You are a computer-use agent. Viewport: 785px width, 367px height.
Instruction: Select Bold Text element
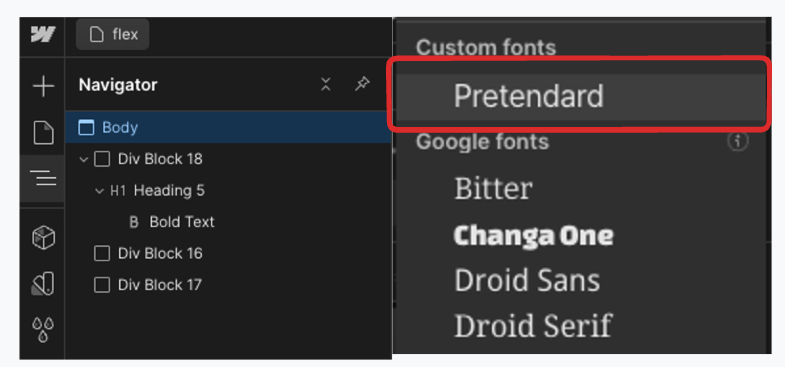pos(181,222)
